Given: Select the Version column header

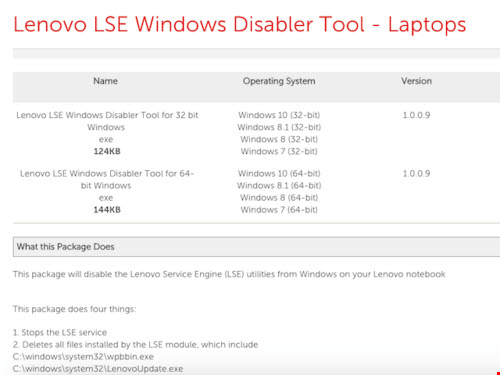Looking at the screenshot, I should click(416, 81).
